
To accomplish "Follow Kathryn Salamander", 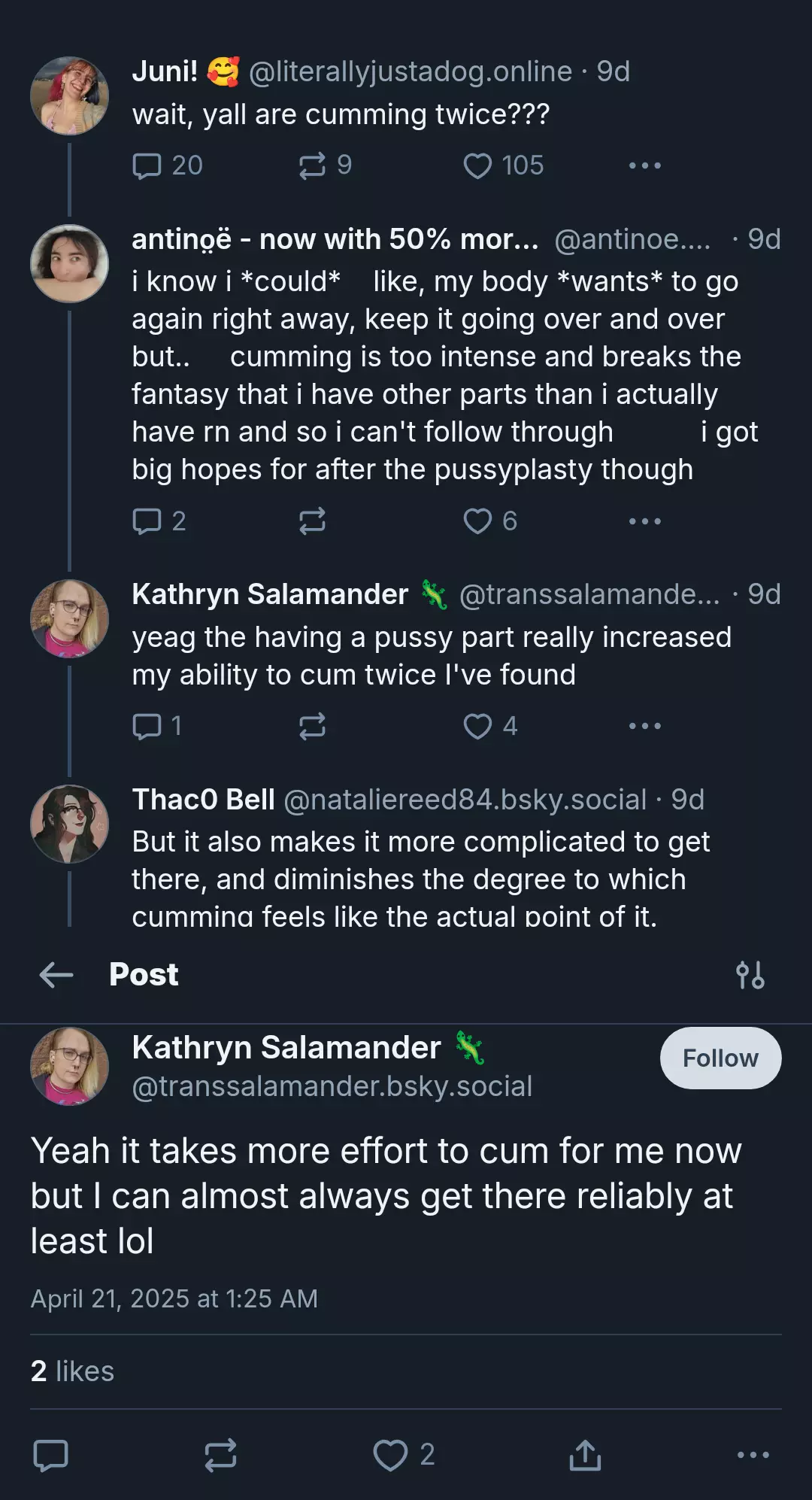I will coord(720,1058).
